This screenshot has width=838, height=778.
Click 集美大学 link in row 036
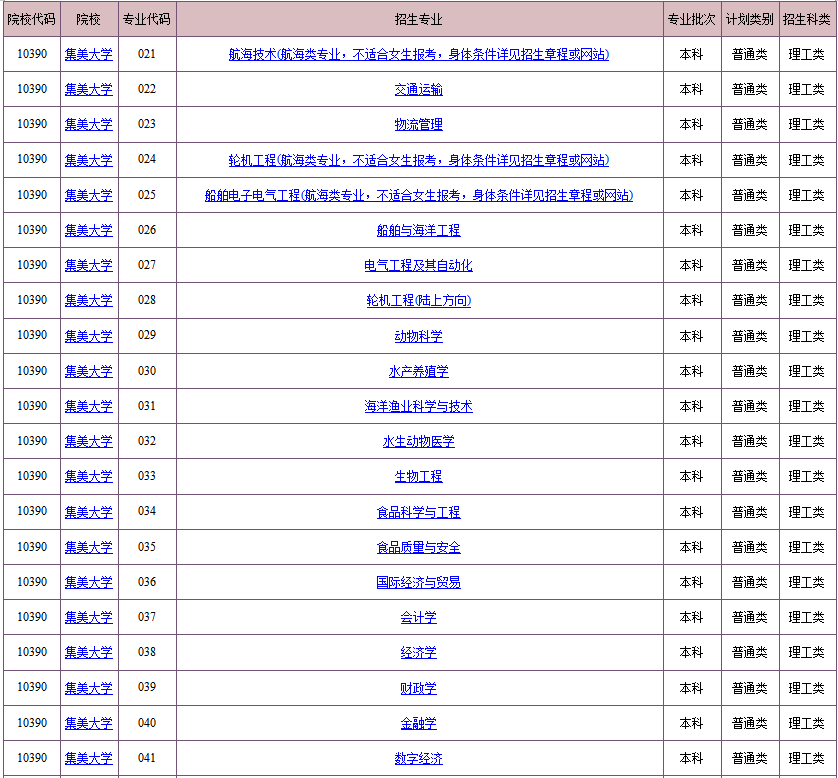tap(89, 582)
